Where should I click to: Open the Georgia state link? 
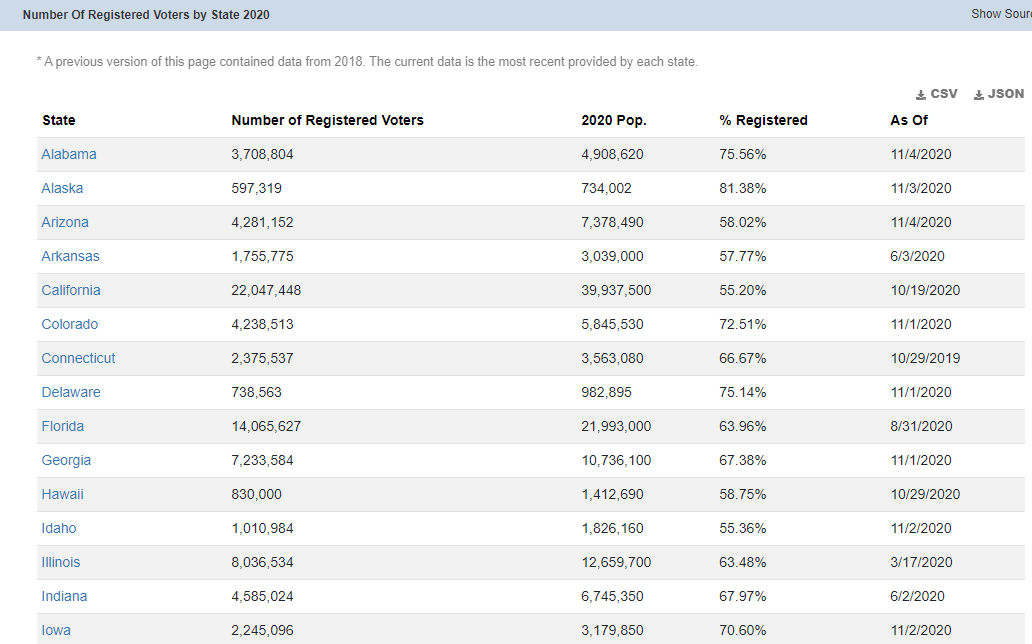click(66, 460)
